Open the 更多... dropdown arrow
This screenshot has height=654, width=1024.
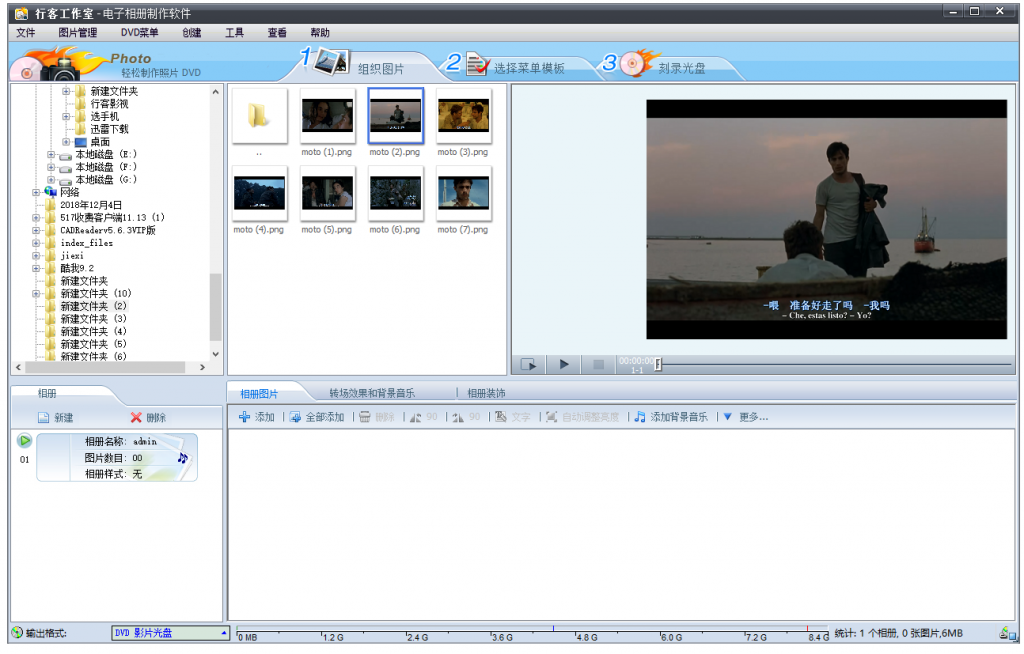coord(728,417)
